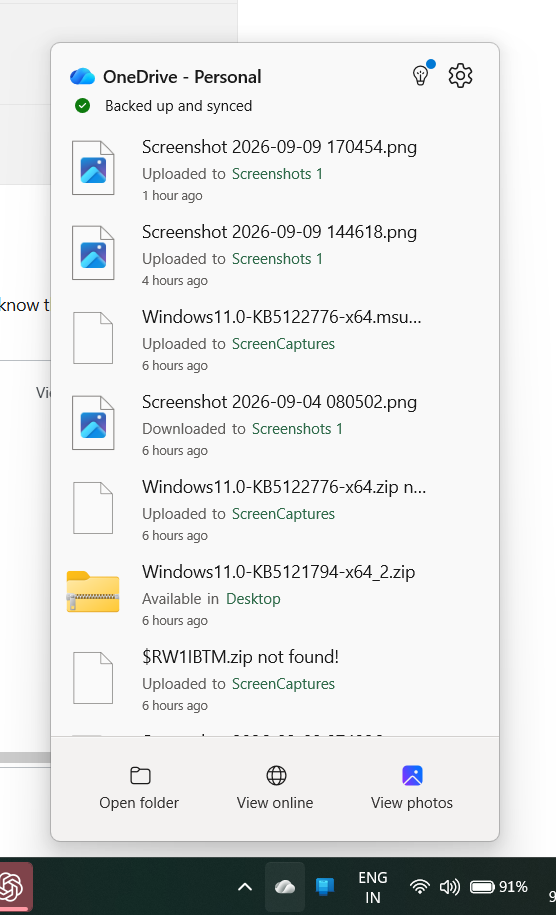
Task: Open OneDrive settings gear icon
Action: tap(460, 76)
